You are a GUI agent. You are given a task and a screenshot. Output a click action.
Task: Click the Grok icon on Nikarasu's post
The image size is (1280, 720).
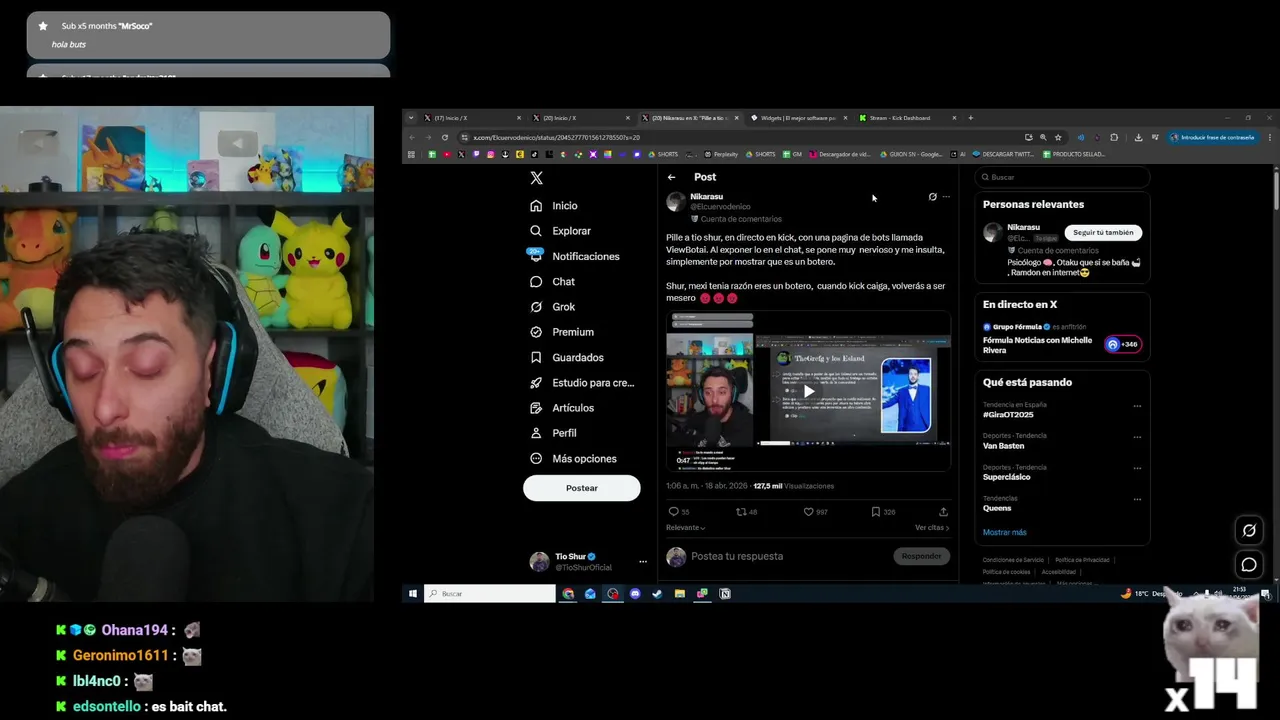click(933, 197)
